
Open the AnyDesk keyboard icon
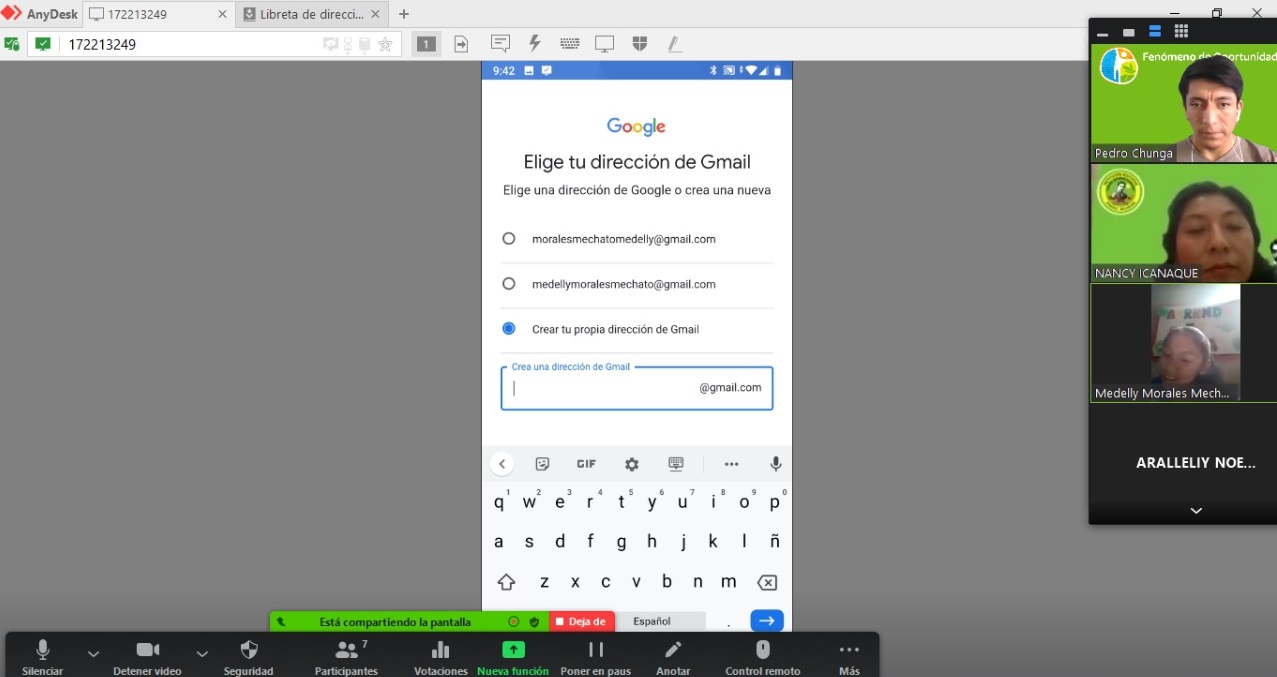click(570, 44)
